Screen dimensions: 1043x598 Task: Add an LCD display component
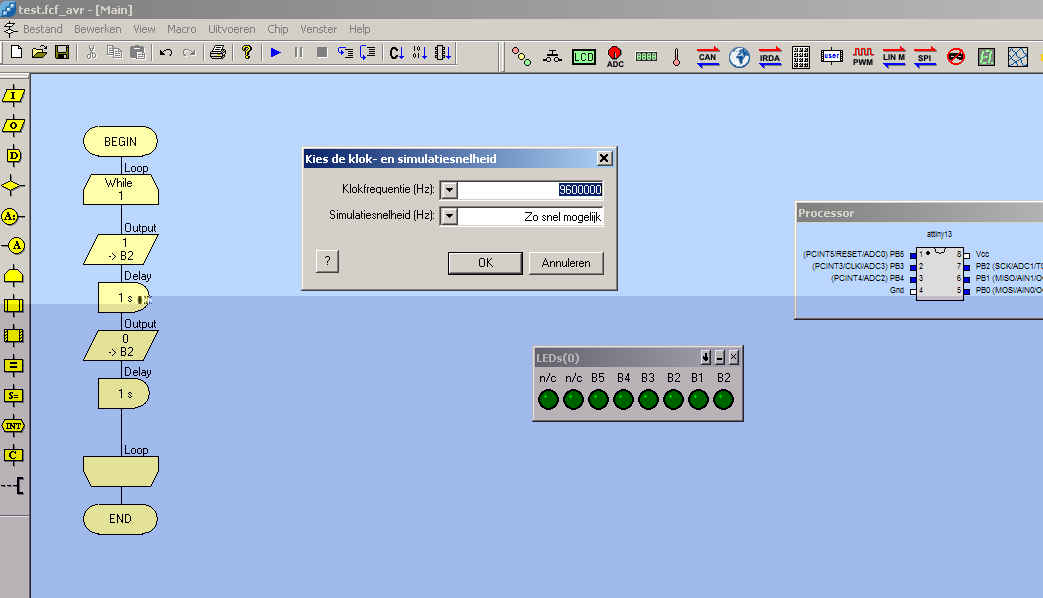click(x=583, y=57)
